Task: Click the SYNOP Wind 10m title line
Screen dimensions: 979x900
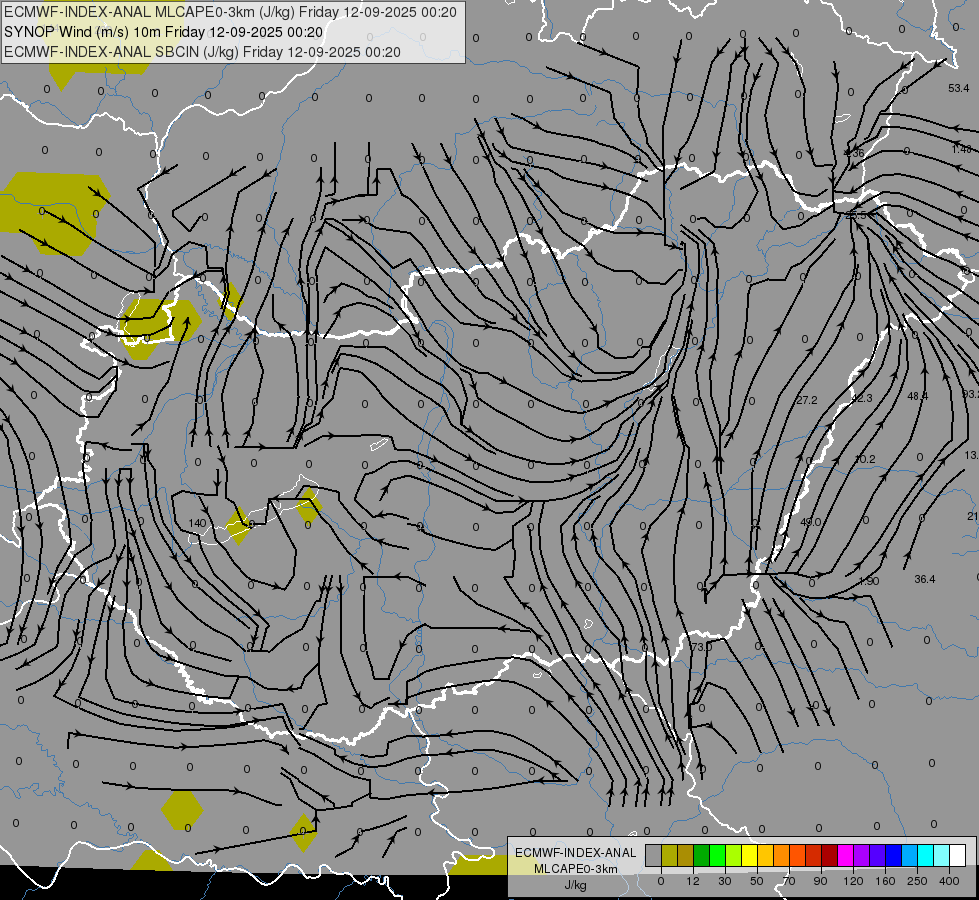Action: tap(164, 32)
